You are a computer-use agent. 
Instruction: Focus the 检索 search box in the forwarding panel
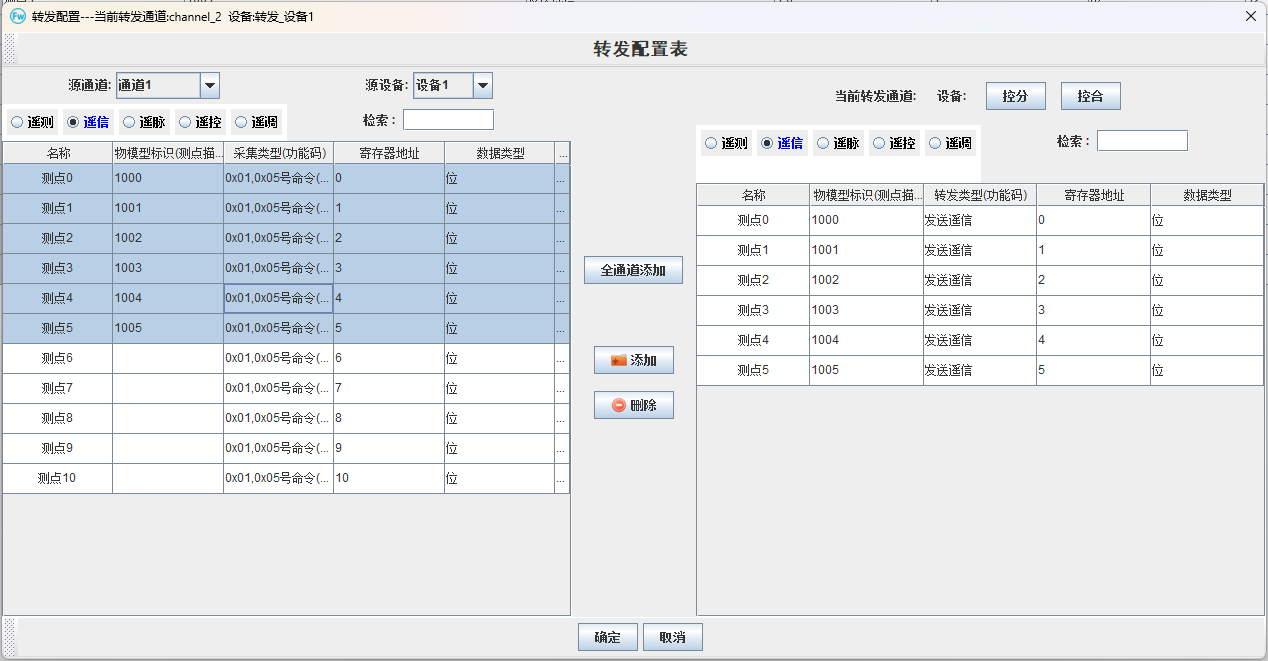point(1142,141)
